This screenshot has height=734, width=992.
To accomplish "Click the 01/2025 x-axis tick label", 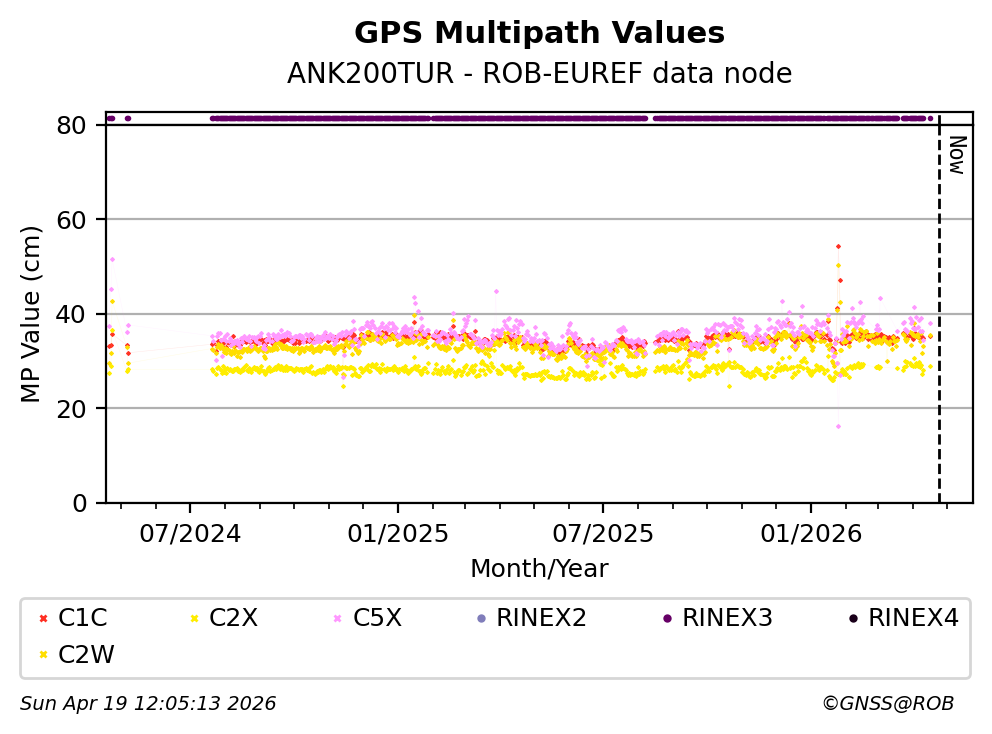I will (397, 533).
